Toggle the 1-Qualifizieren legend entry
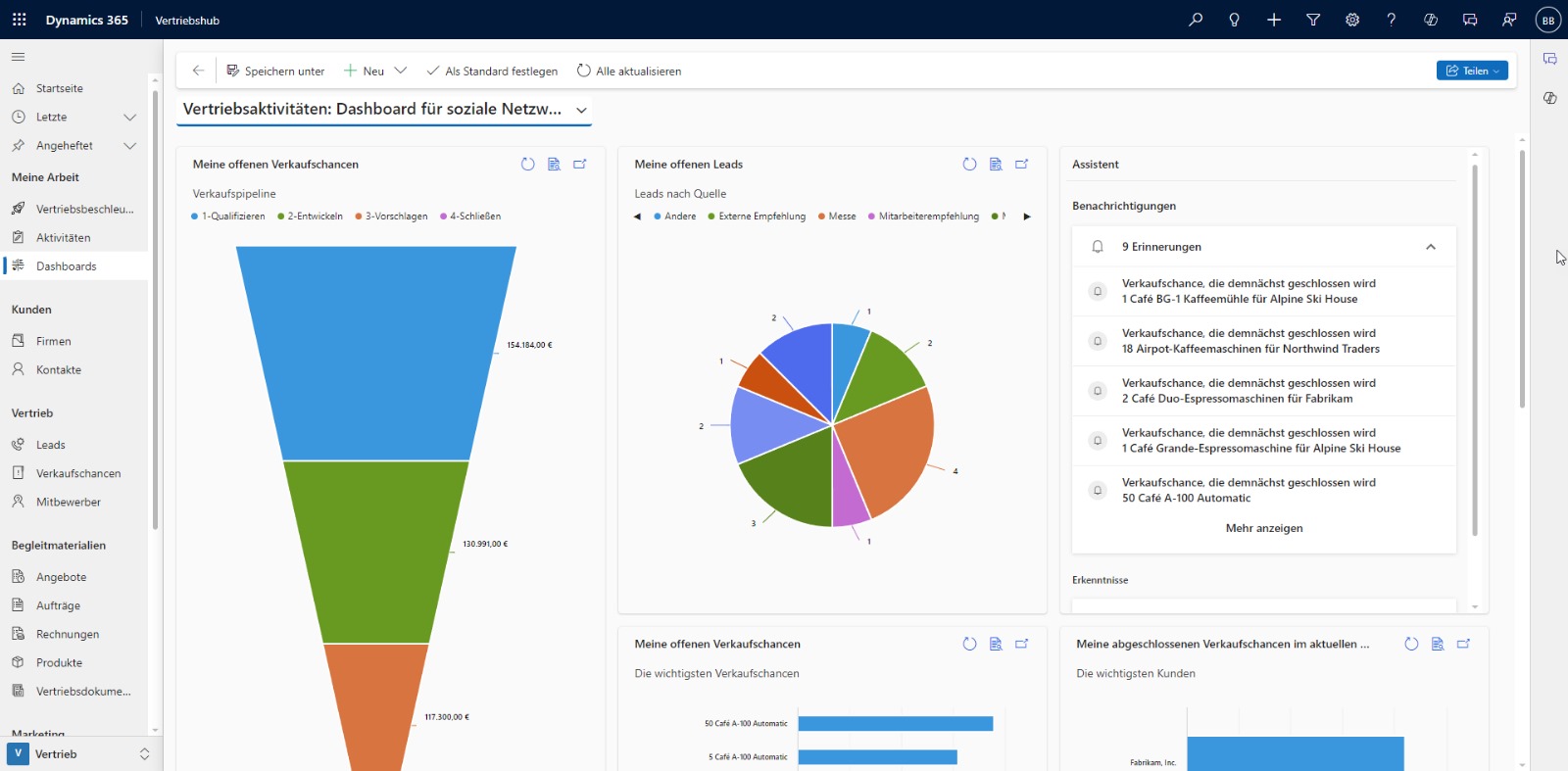Image resolution: width=1568 pixels, height=771 pixels. coord(232,217)
